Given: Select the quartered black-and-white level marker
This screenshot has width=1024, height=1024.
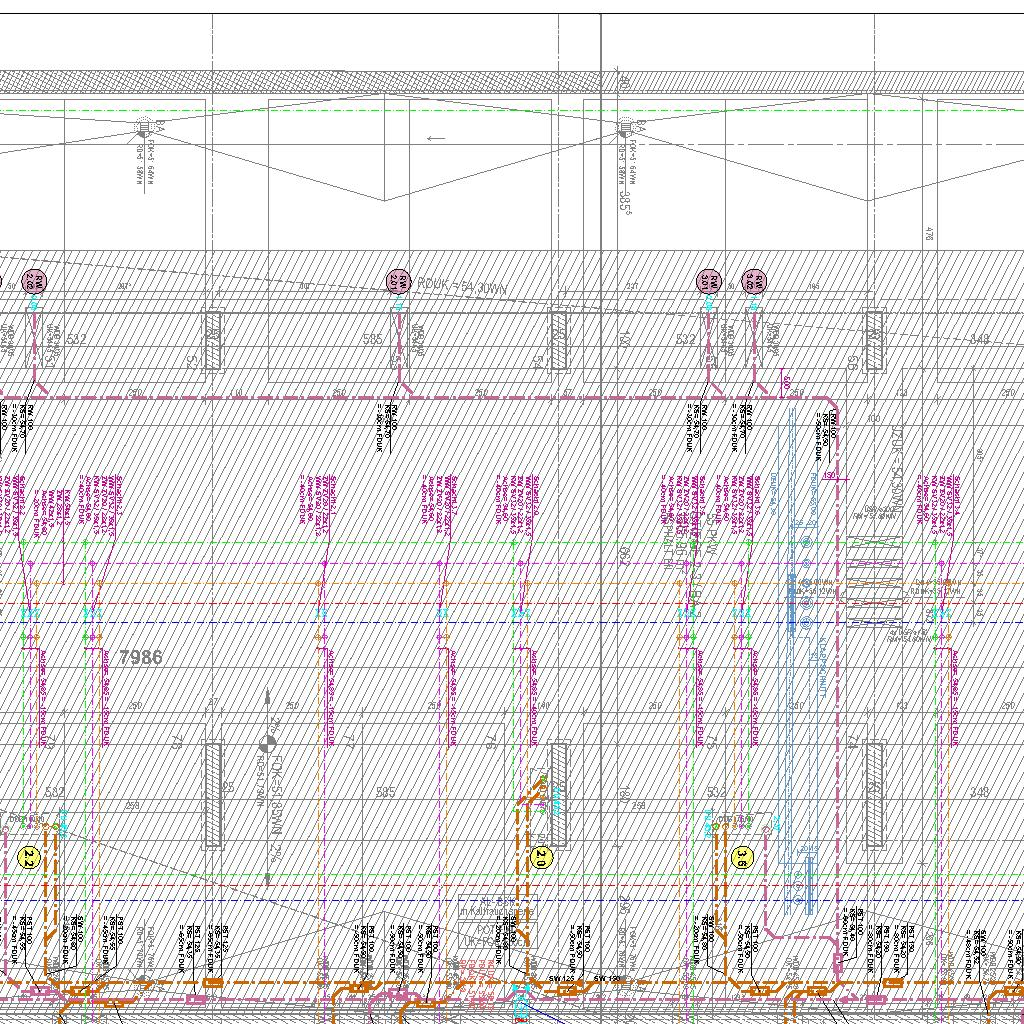Looking at the screenshot, I should click(267, 743).
